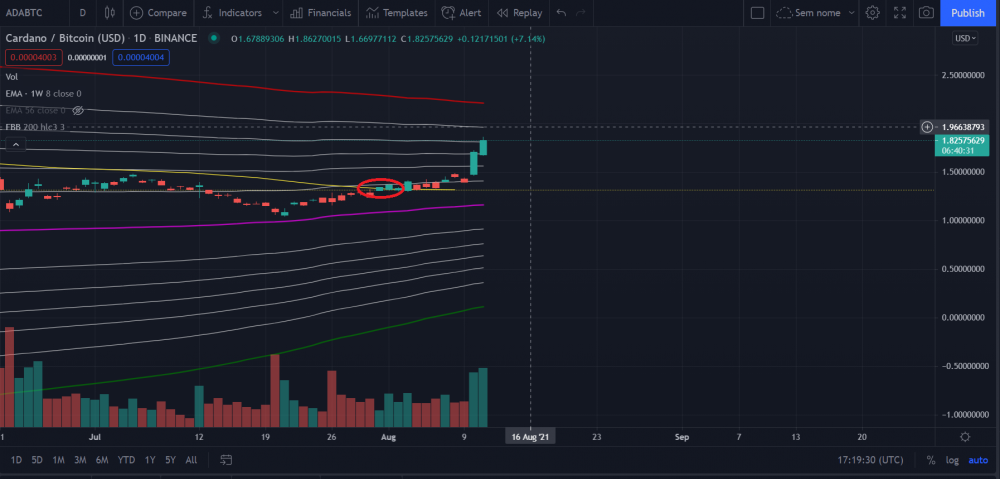Select the Vol indicator legend
The height and width of the screenshot is (479, 1000).
[11, 77]
